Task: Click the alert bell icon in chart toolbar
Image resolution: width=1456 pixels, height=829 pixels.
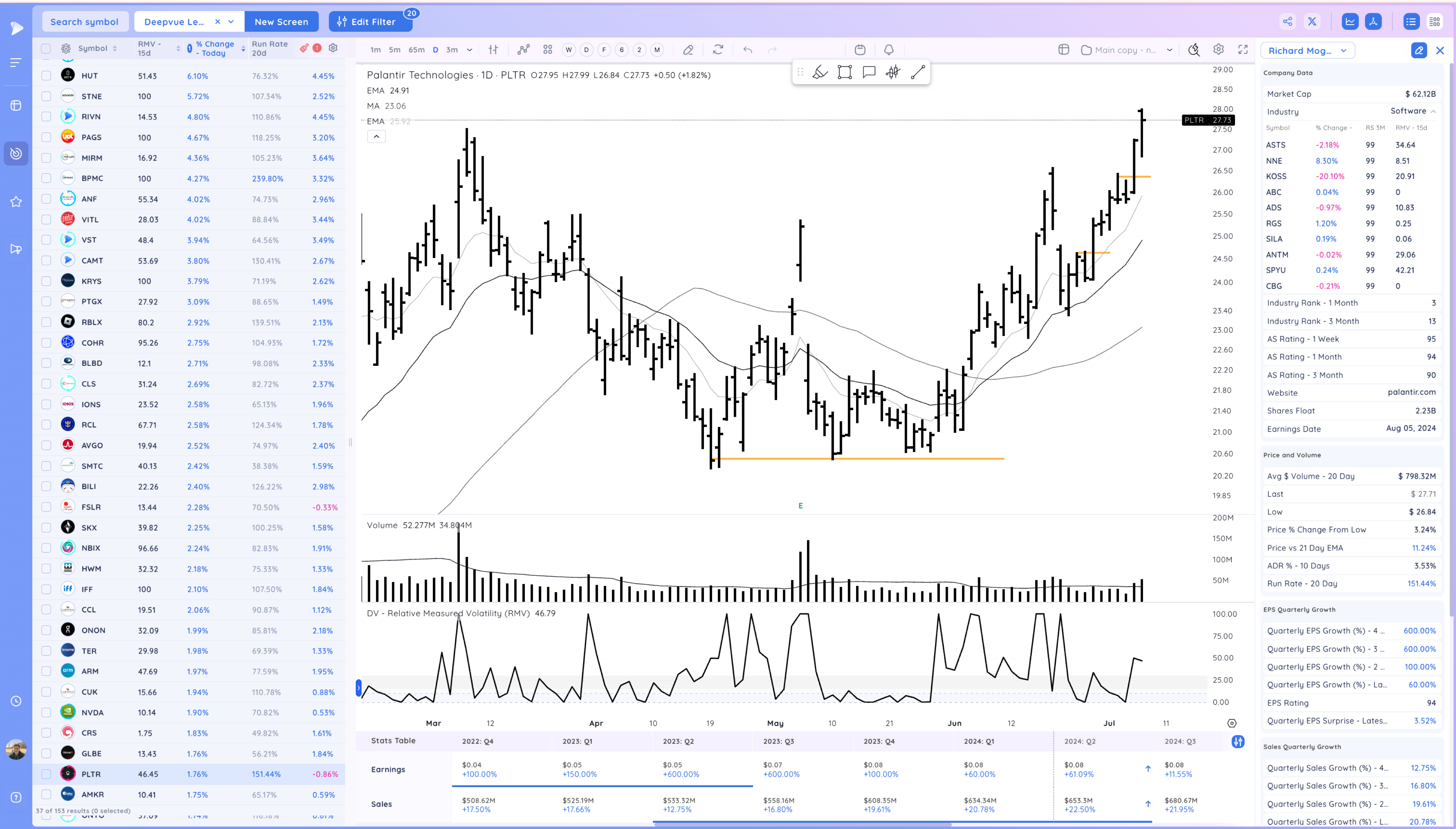Action: click(x=888, y=50)
